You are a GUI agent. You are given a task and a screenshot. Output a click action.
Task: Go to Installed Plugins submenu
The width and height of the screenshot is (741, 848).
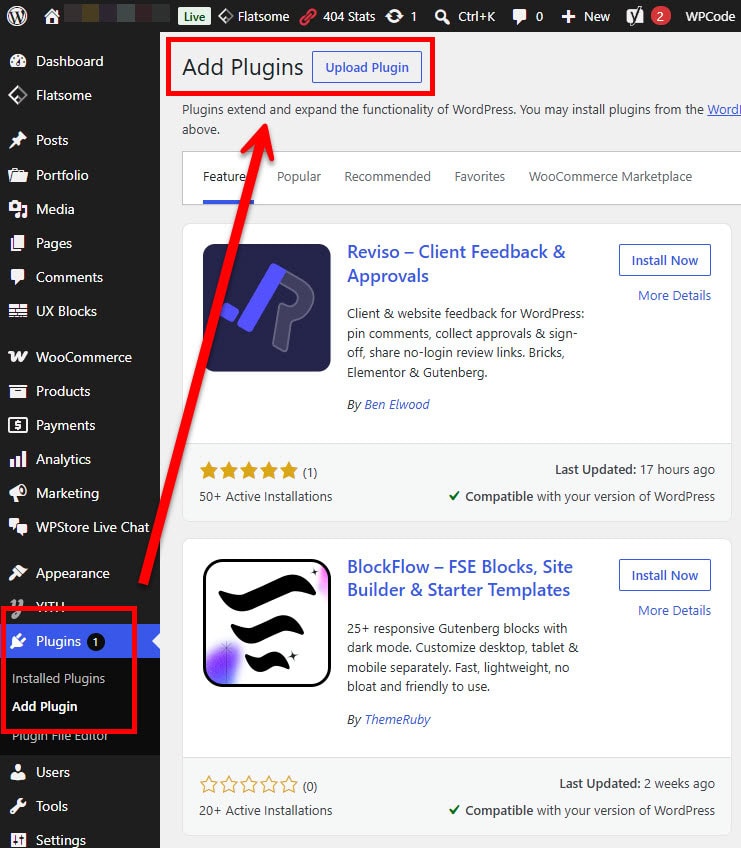click(x=58, y=678)
